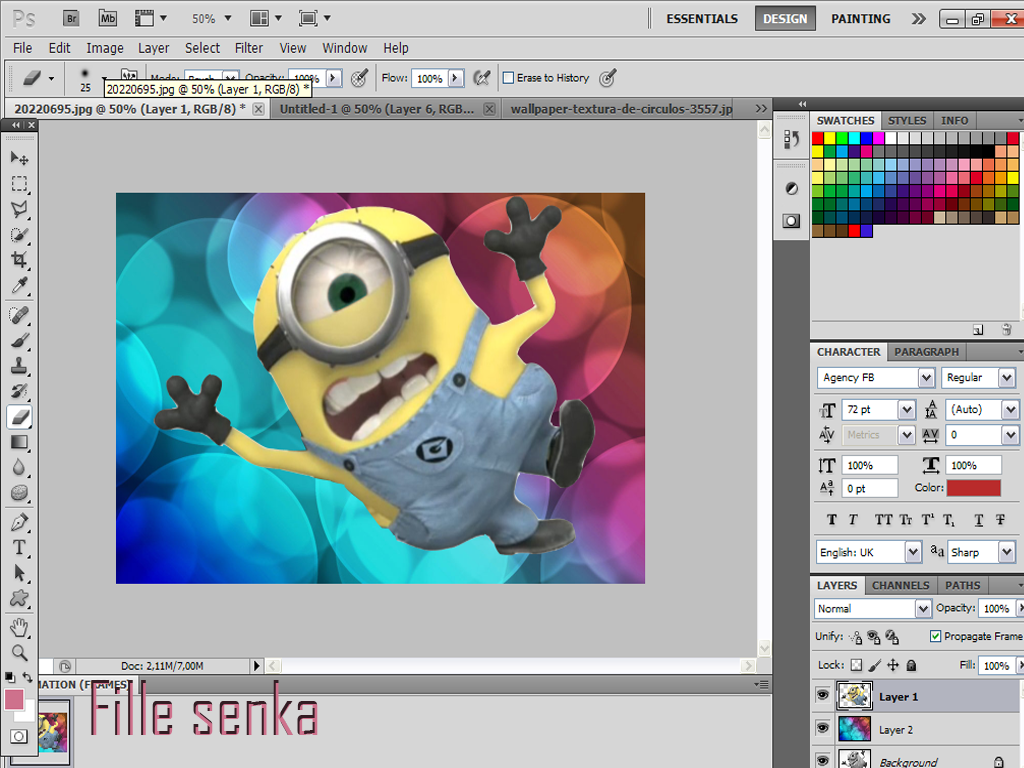Viewport: 1024px width, 768px height.
Task: Toggle Quick Mask mode
Action: (19, 736)
